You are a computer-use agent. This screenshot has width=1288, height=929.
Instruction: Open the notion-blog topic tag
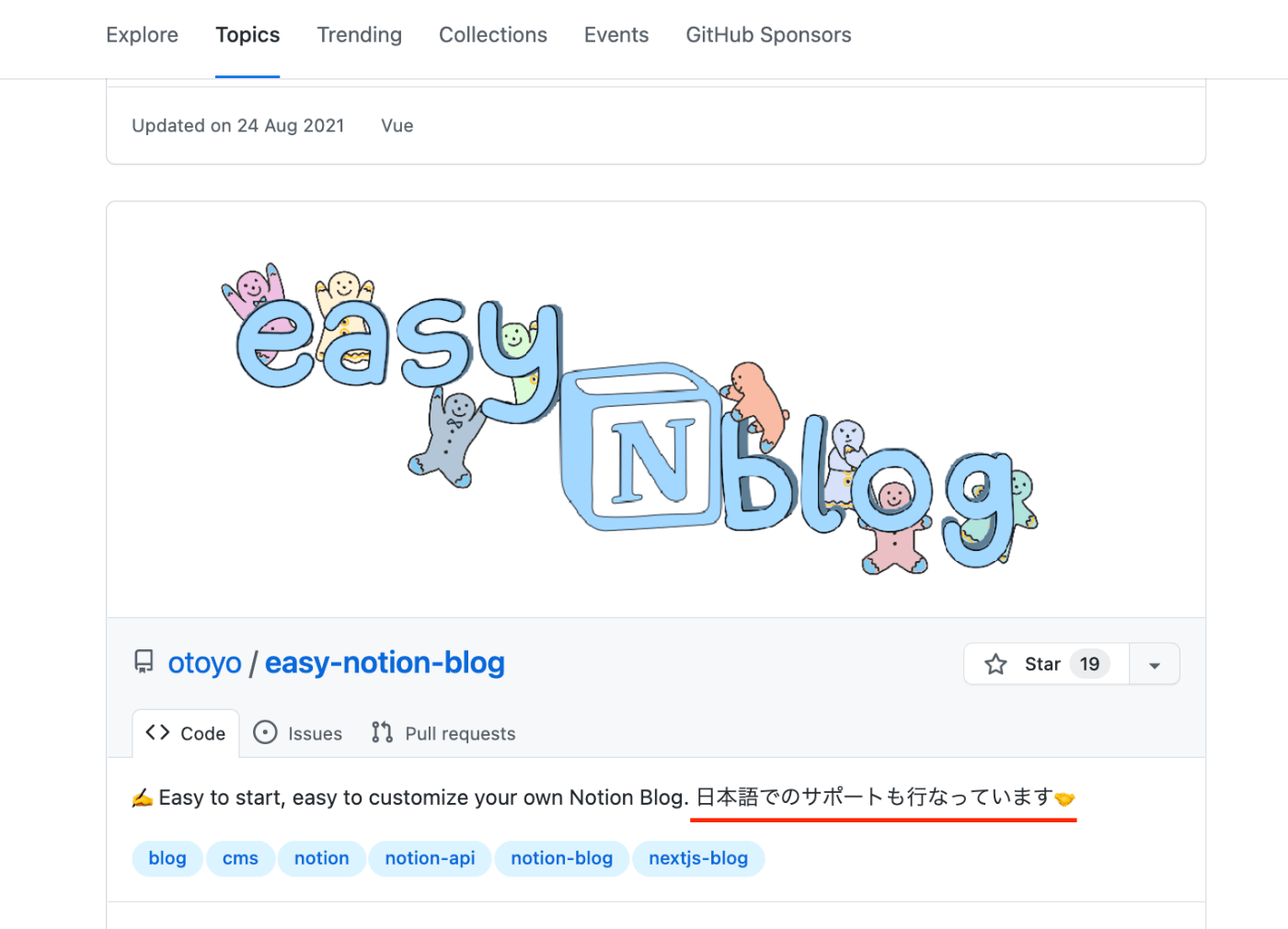[x=562, y=858]
